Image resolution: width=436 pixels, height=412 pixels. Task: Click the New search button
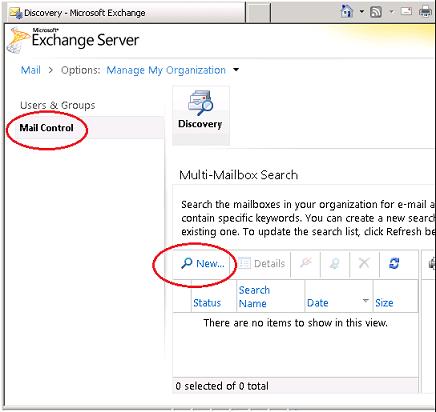[x=203, y=264]
